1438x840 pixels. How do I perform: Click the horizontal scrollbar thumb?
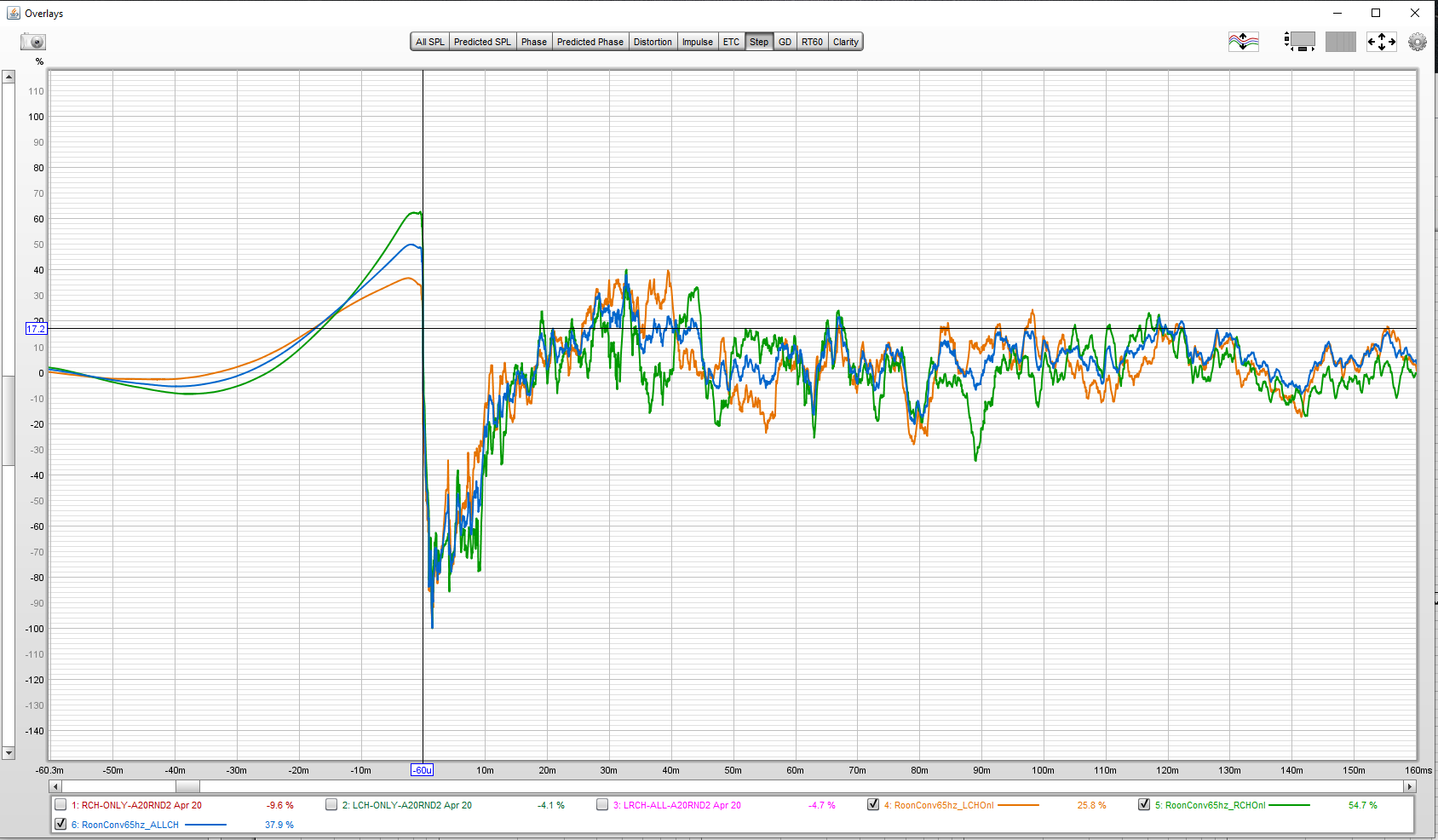[x=187, y=786]
